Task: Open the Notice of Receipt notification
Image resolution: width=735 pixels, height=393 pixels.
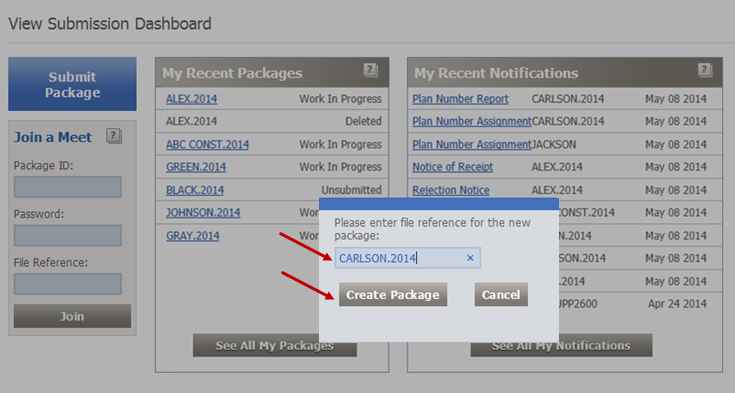Action: tap(453, 167)
